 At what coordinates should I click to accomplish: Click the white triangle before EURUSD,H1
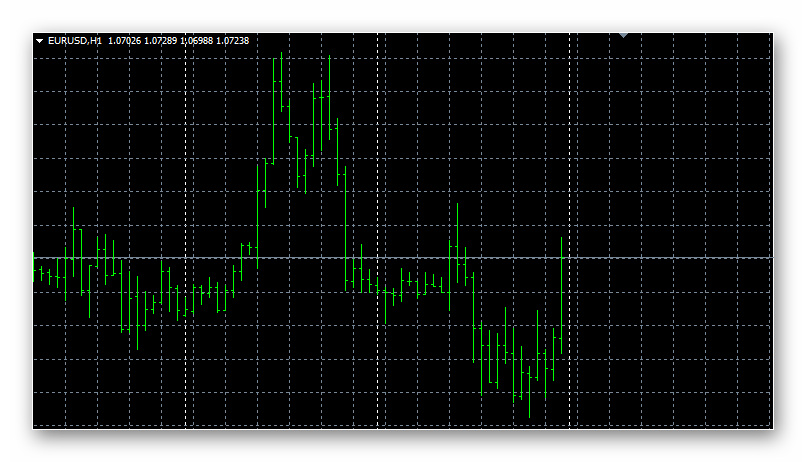(39, 41)
